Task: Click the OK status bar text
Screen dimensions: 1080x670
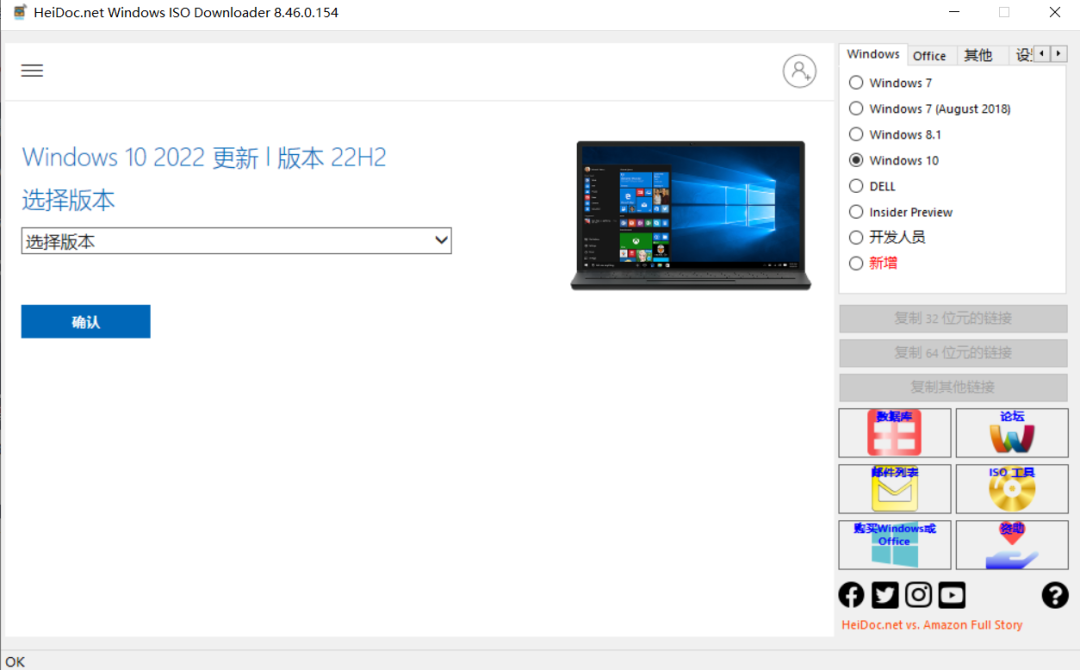Action: point(14,662)
